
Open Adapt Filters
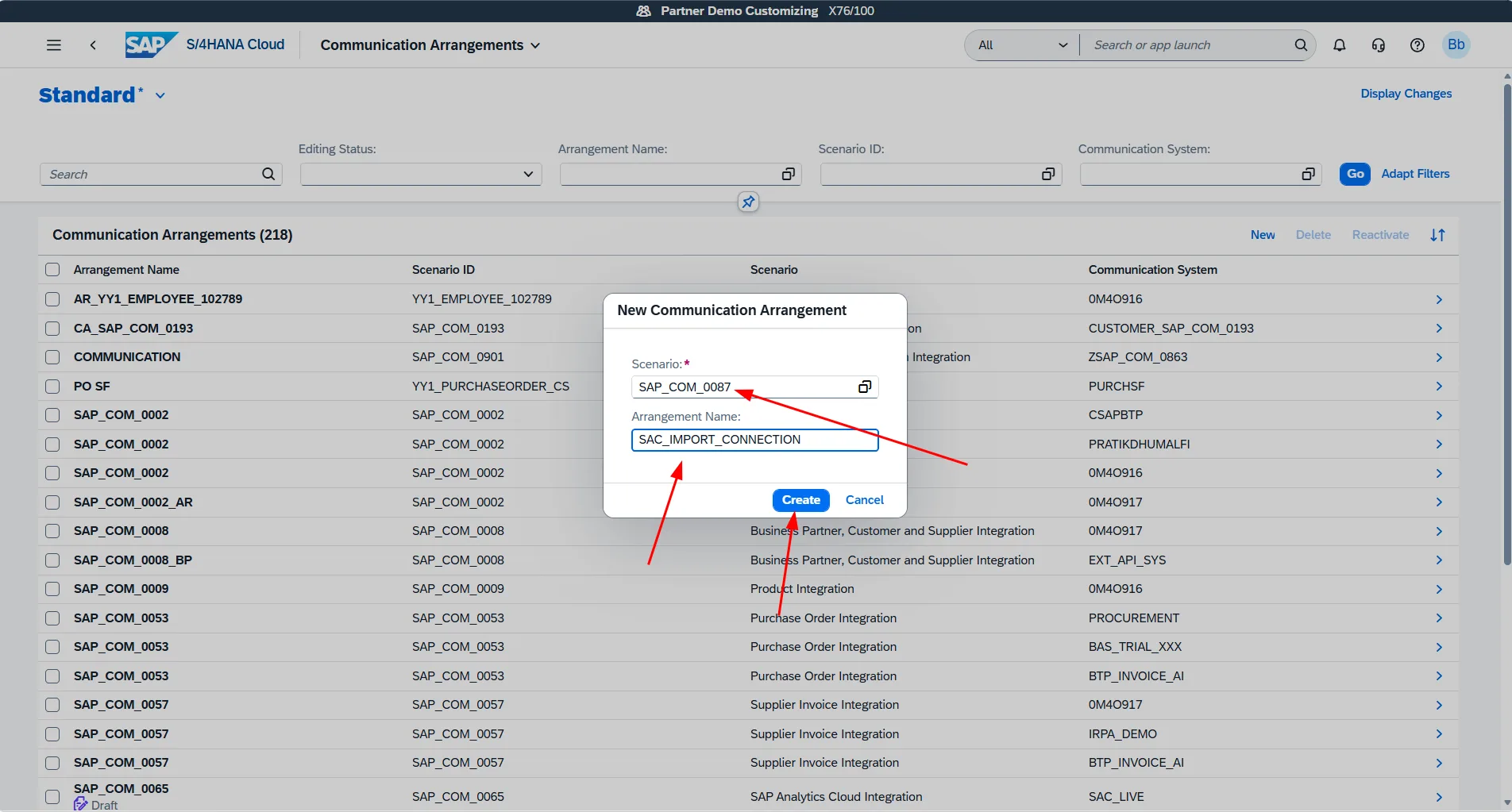(x=1415, y=174)
